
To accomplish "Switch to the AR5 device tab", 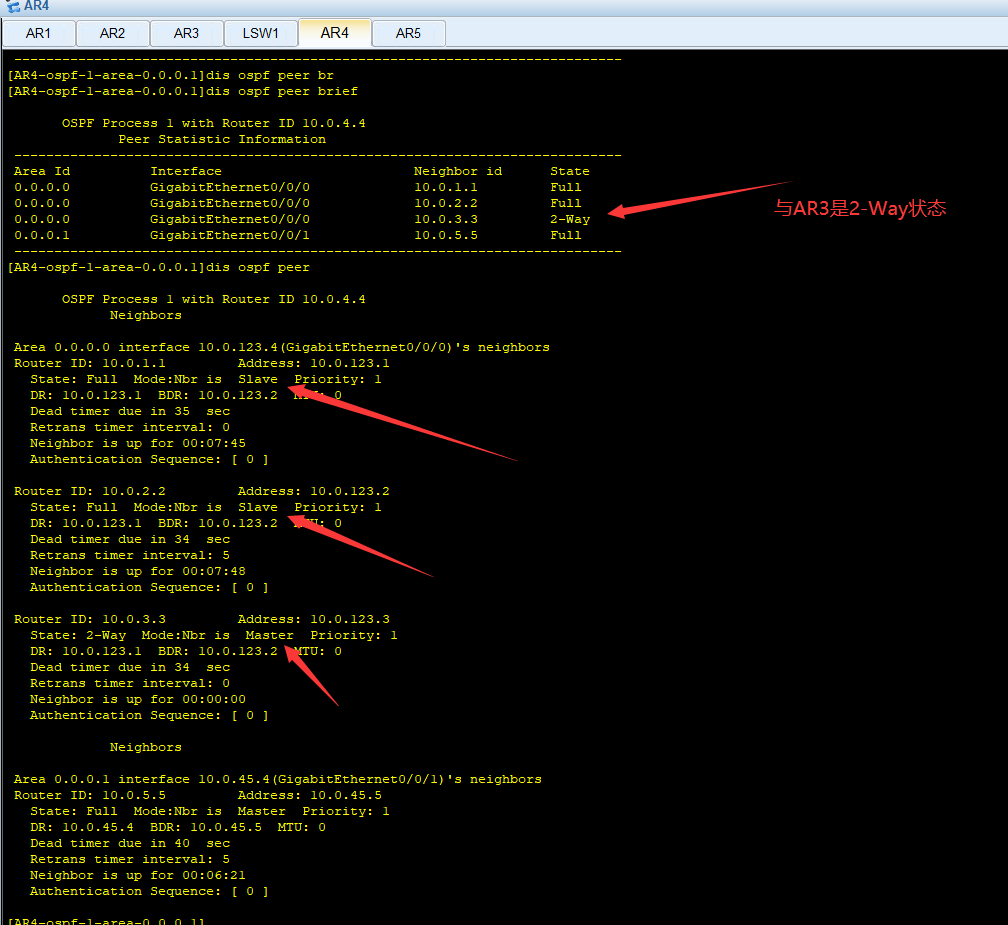I will (x=408, y=33).
